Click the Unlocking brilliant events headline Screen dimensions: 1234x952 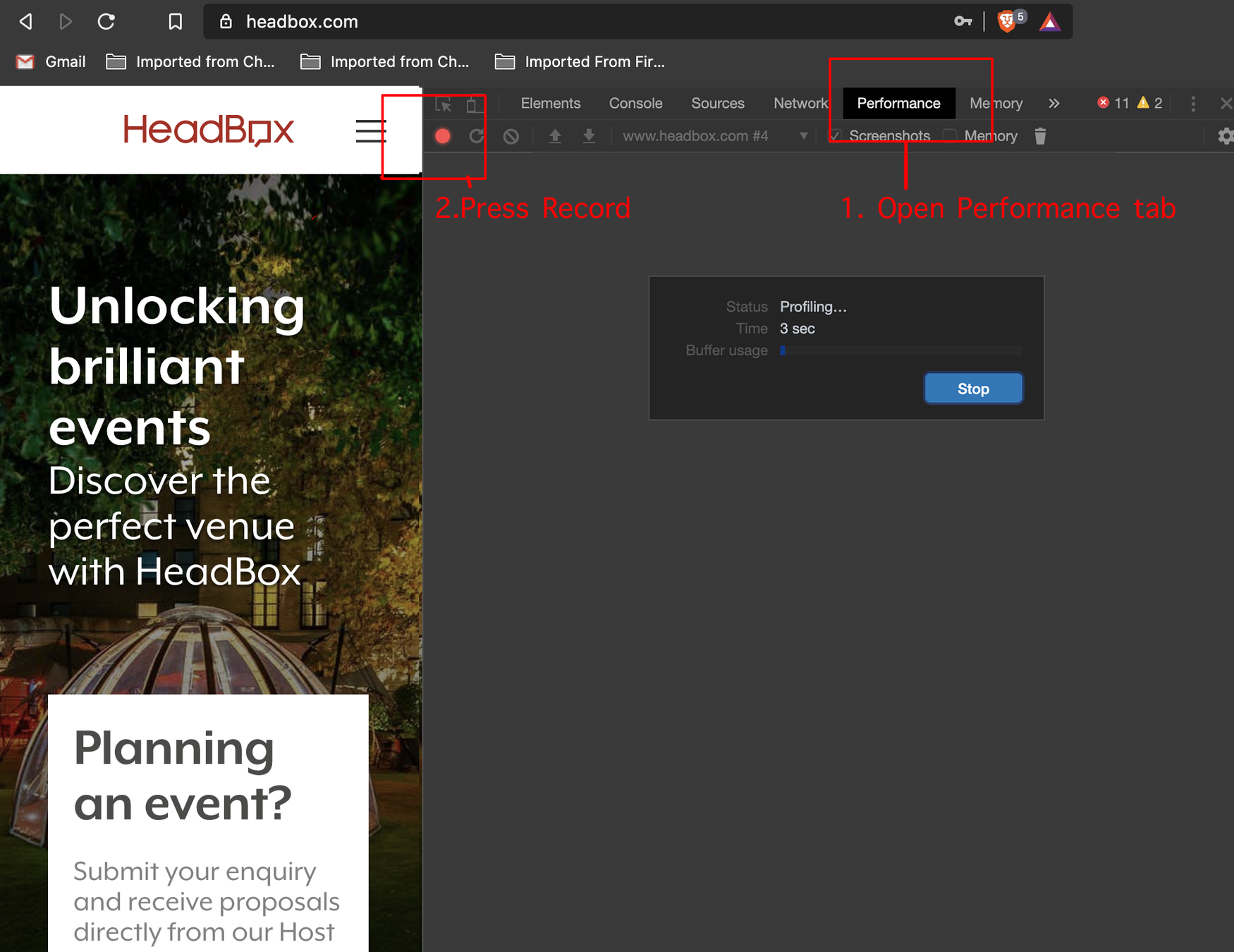pos(176,366)
